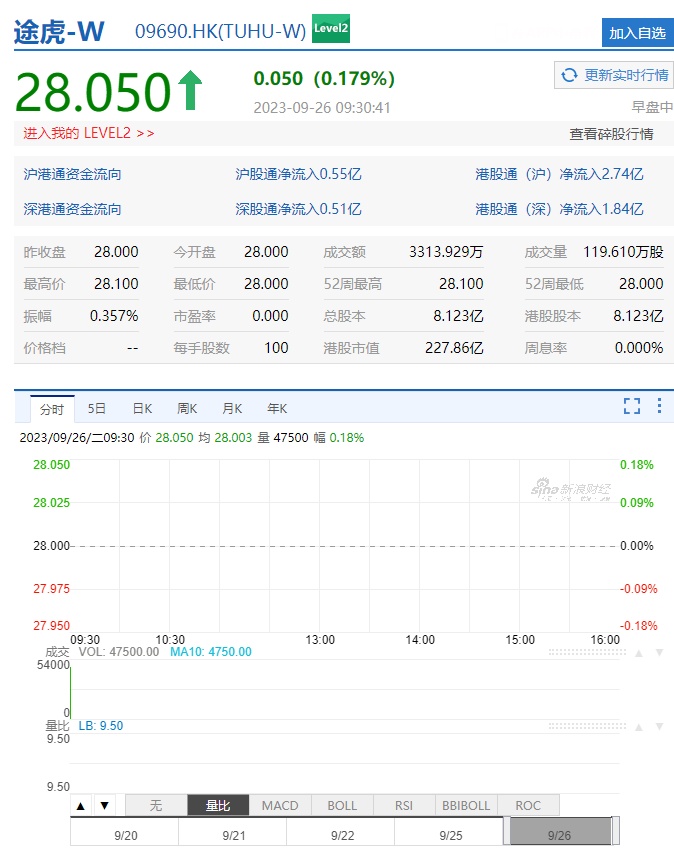Select MACD indicator option
This screenshot has width=674, height=860.
pos(280,806)
